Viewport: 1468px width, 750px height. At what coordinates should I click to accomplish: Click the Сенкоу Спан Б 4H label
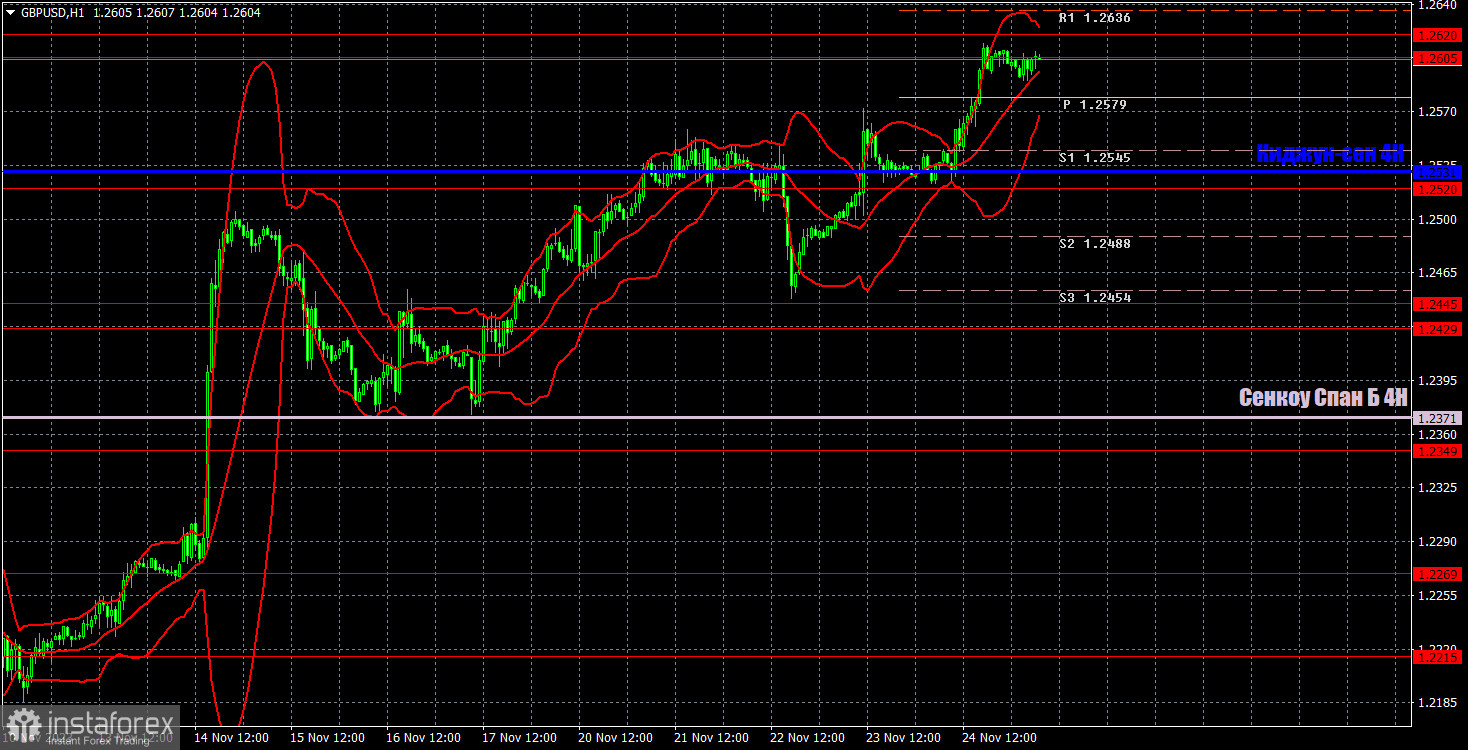[1324, 397]
